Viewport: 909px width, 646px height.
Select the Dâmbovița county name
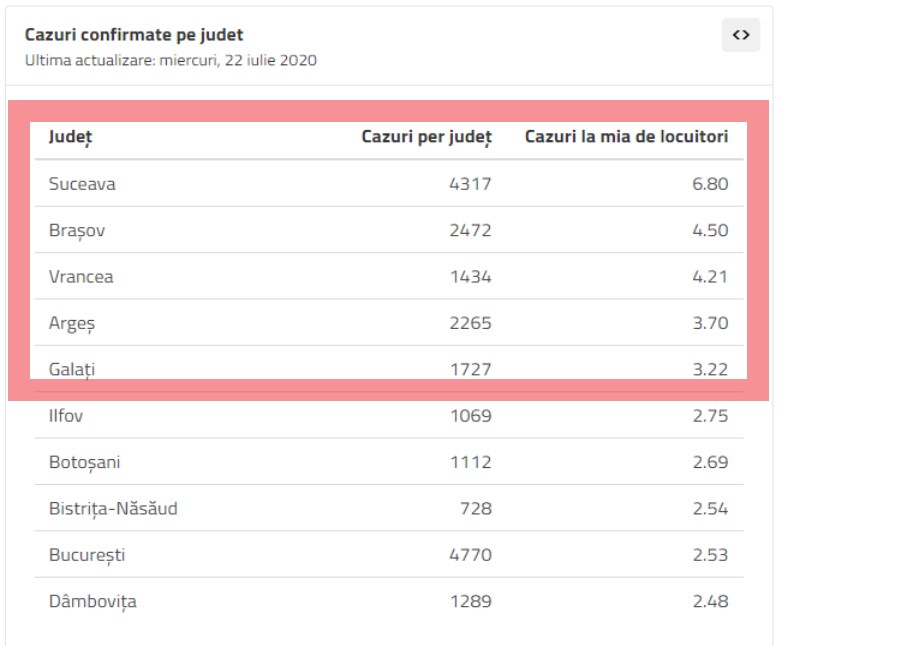92,602
